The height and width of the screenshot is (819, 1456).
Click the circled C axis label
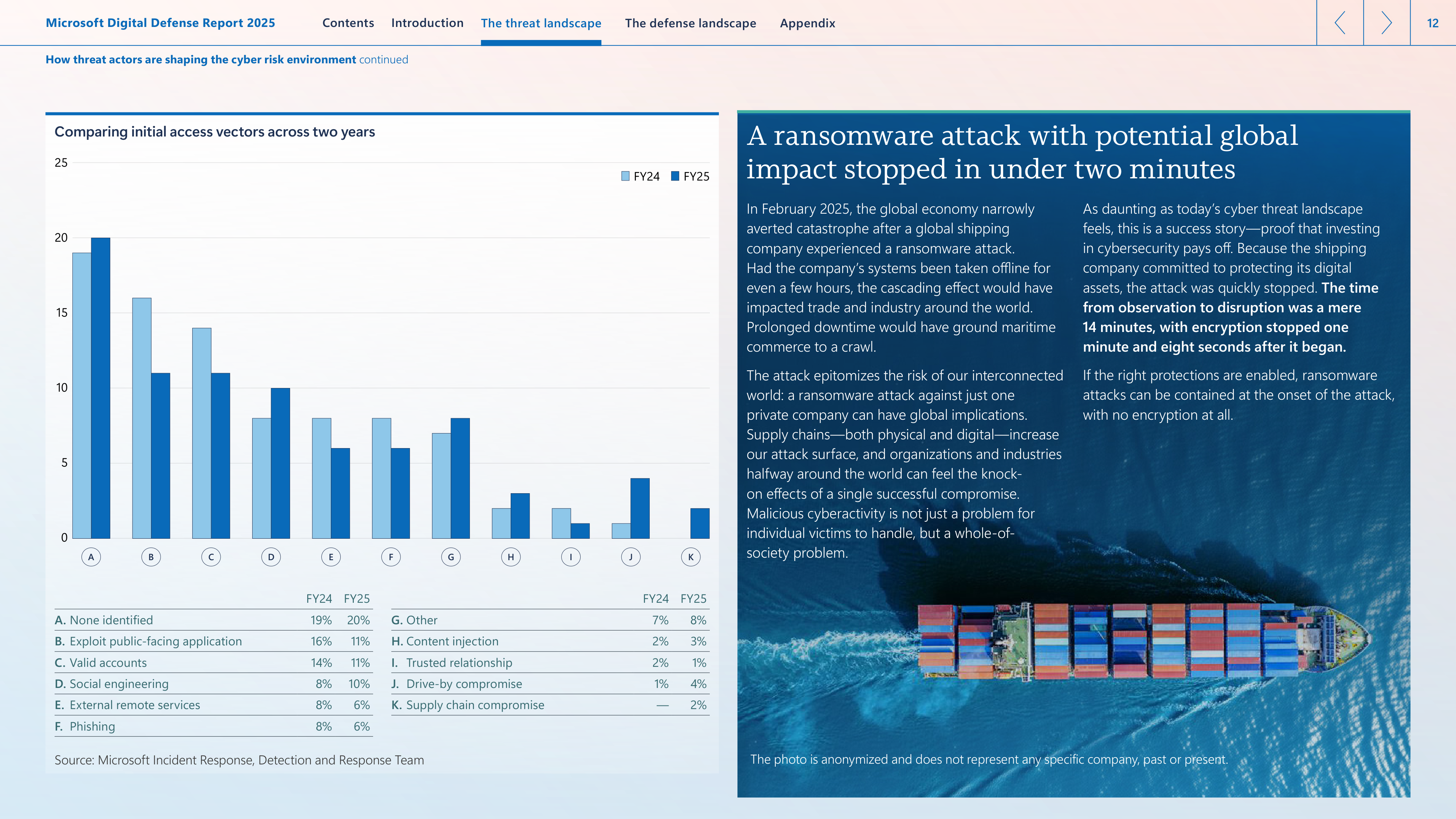pyautogui.click(x=211, y=557)
